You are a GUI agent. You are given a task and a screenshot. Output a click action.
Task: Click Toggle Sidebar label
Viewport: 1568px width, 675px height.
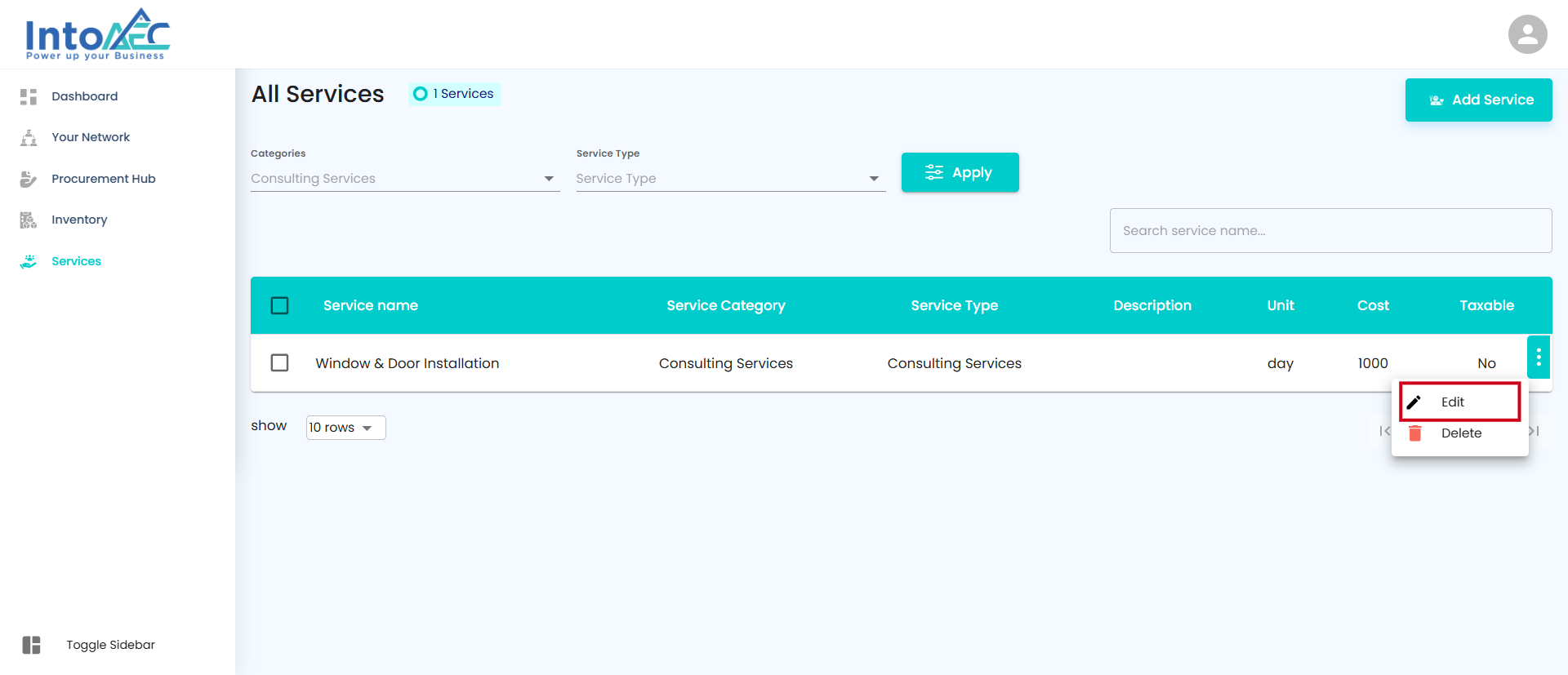tap(110, 645)
